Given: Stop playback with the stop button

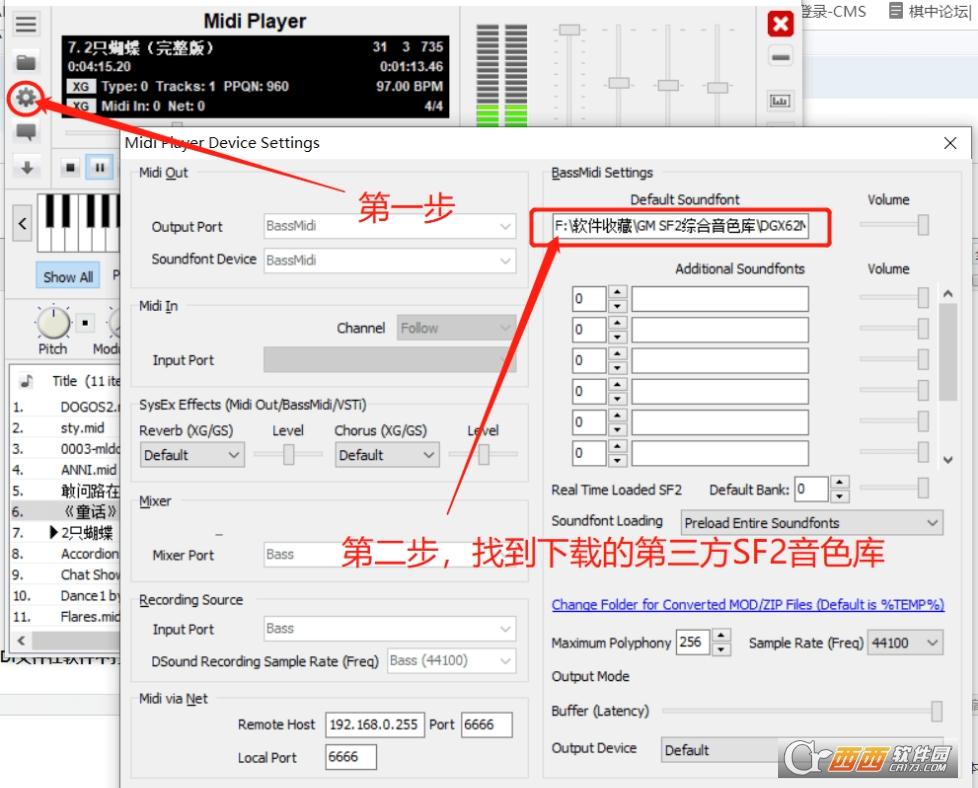Looking at the screenshot, I should (x=70, y=167).
